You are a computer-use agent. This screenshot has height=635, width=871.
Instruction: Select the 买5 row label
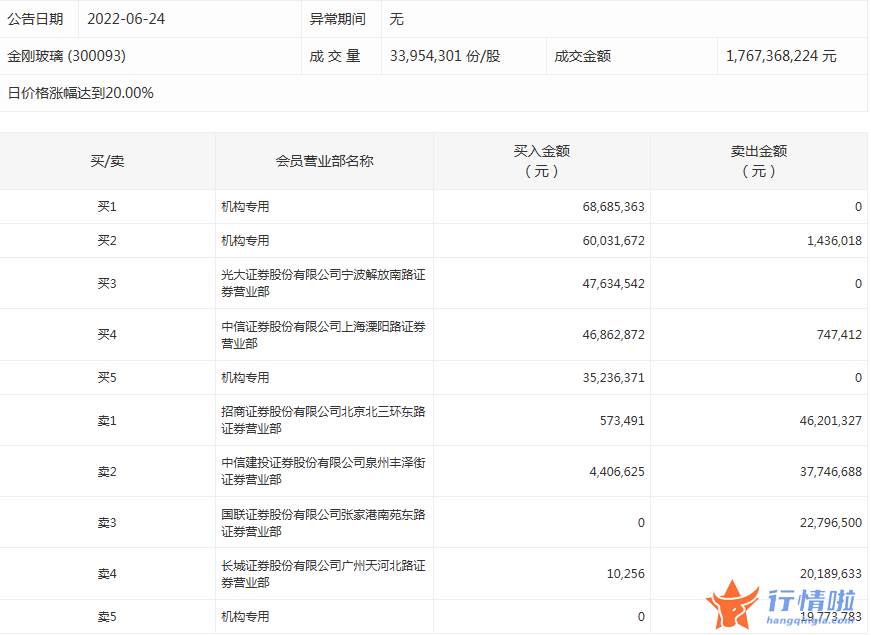tap(107, 378)
